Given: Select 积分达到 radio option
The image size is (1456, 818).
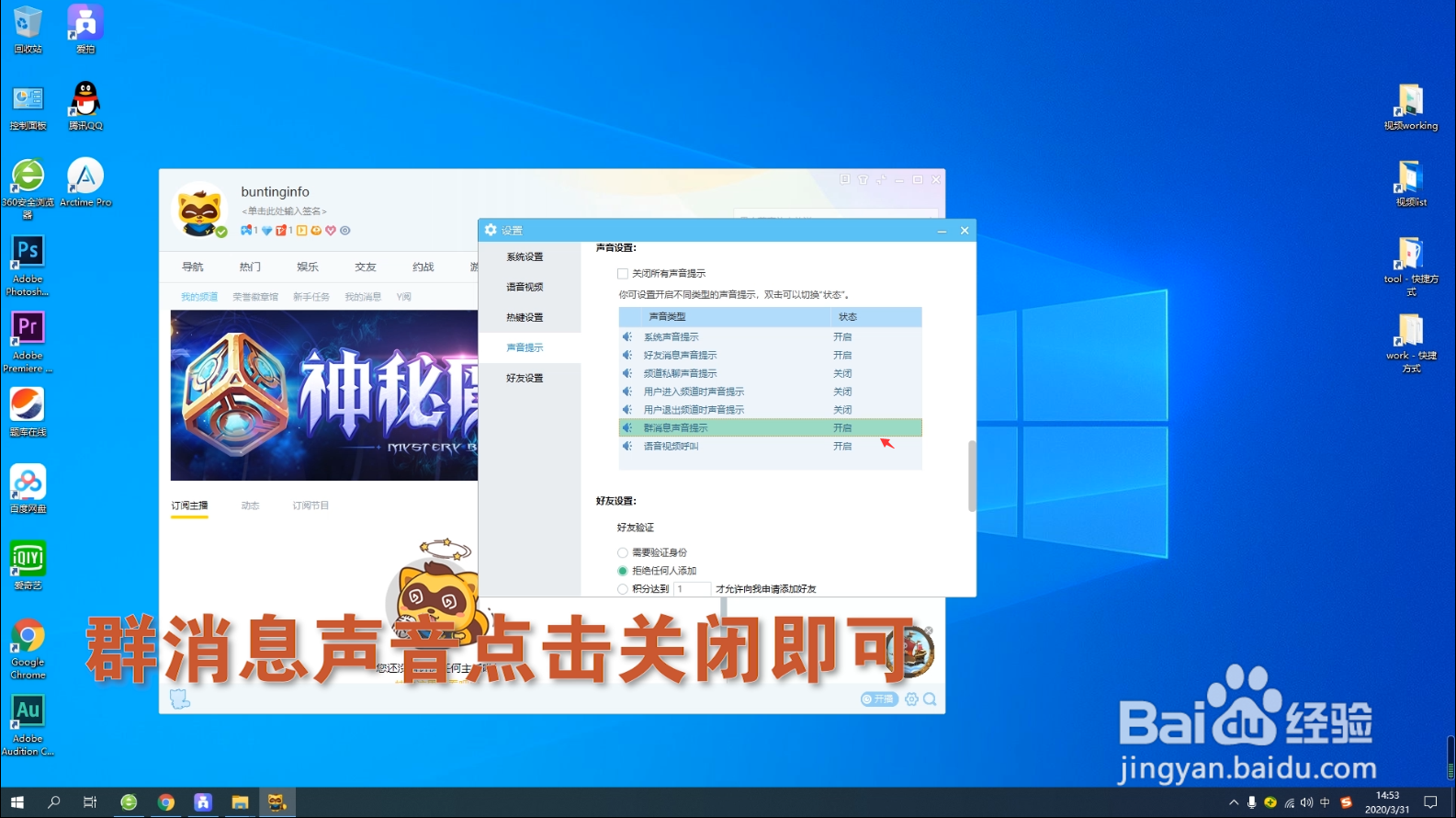Looking at the screenshot, I should (x=623, y=589).
